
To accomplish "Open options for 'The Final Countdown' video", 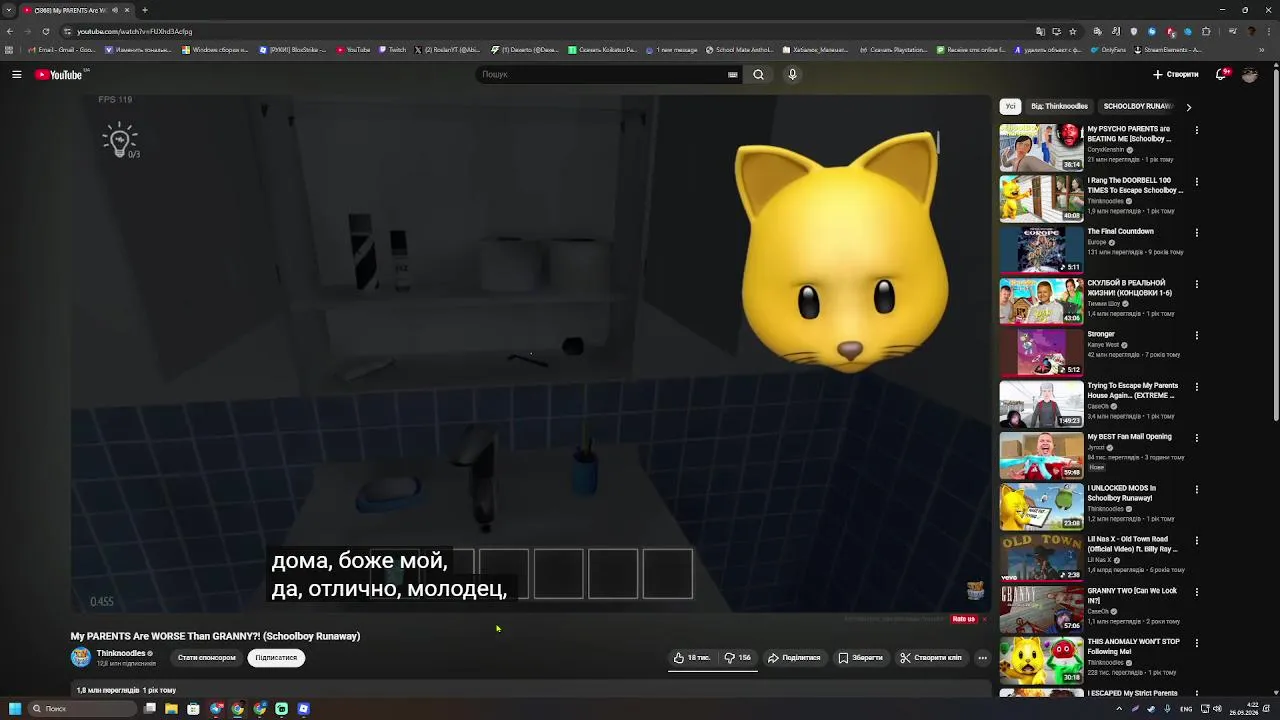I will click(1196, 233).
